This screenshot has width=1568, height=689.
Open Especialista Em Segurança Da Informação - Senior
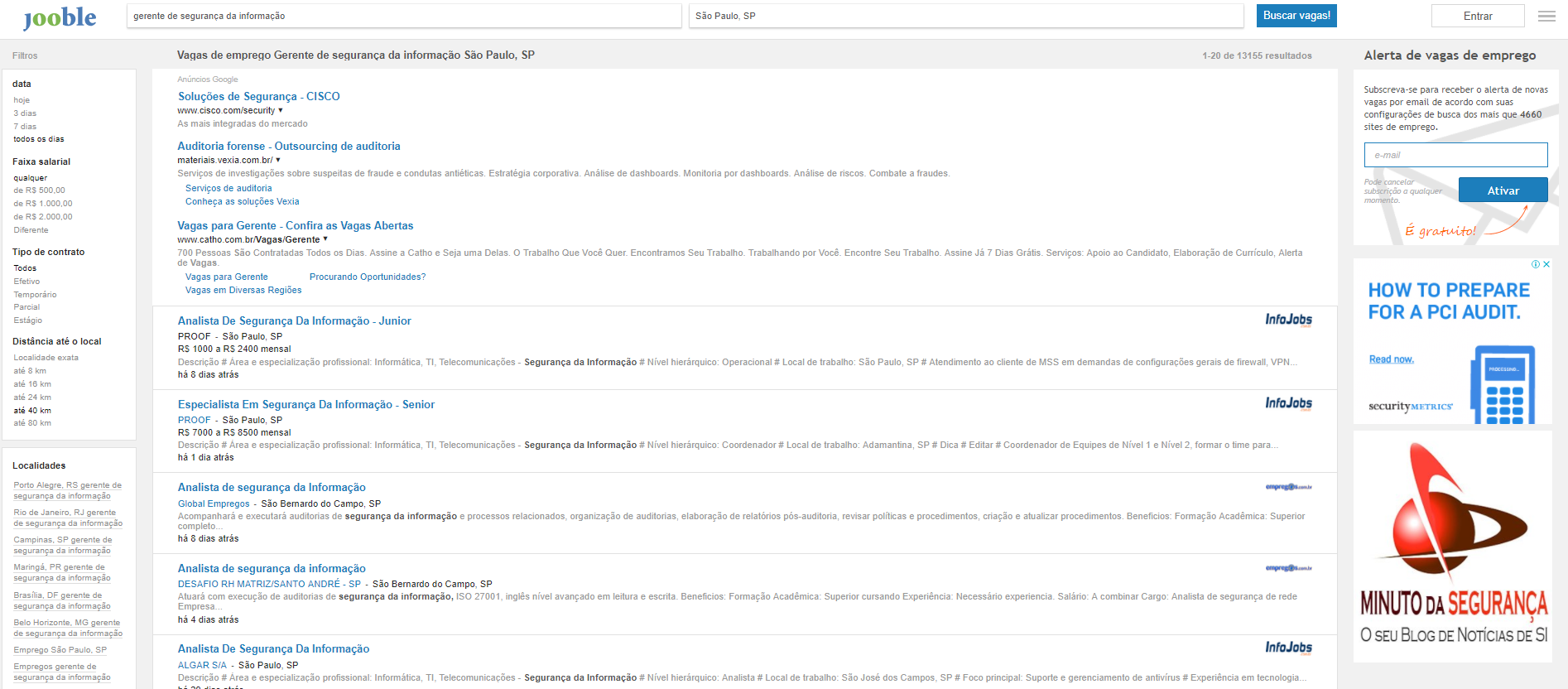tap(306, 405)
